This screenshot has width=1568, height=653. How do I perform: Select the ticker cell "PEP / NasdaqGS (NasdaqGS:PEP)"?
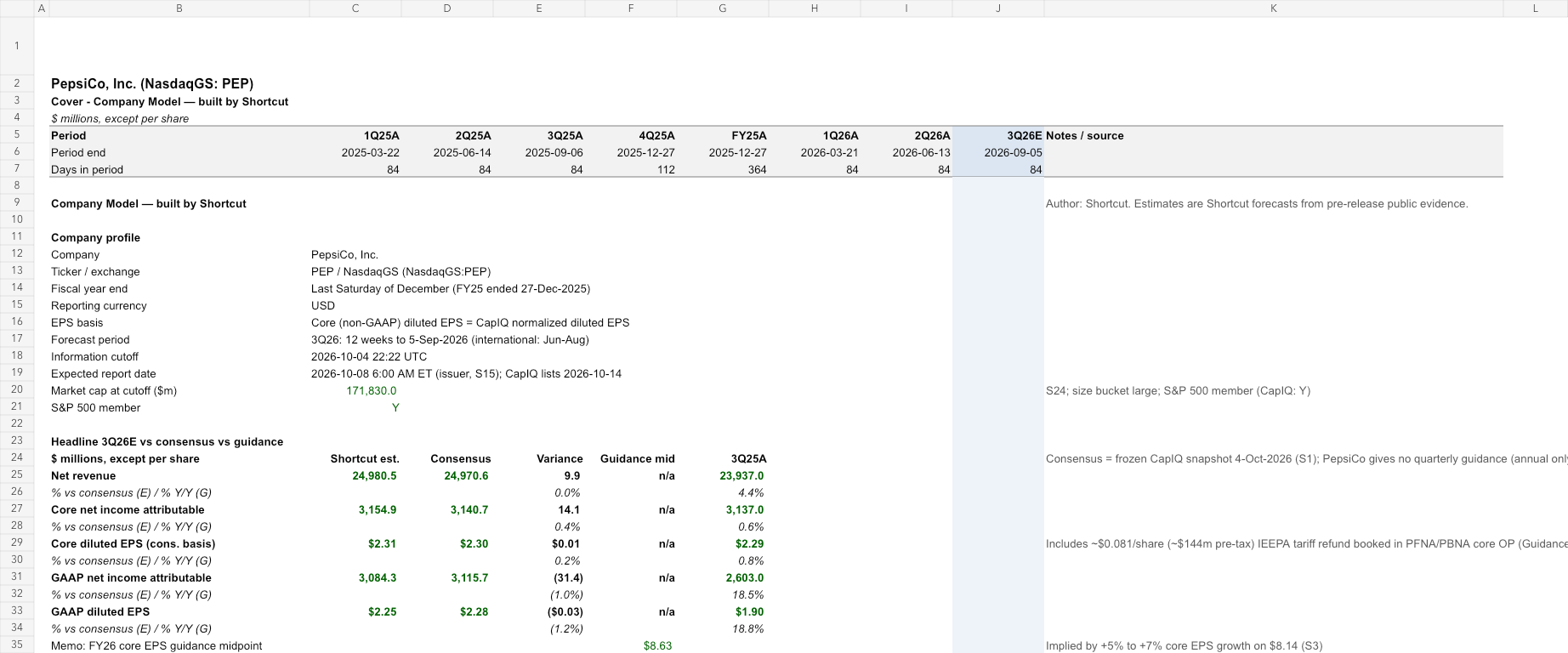401,271
